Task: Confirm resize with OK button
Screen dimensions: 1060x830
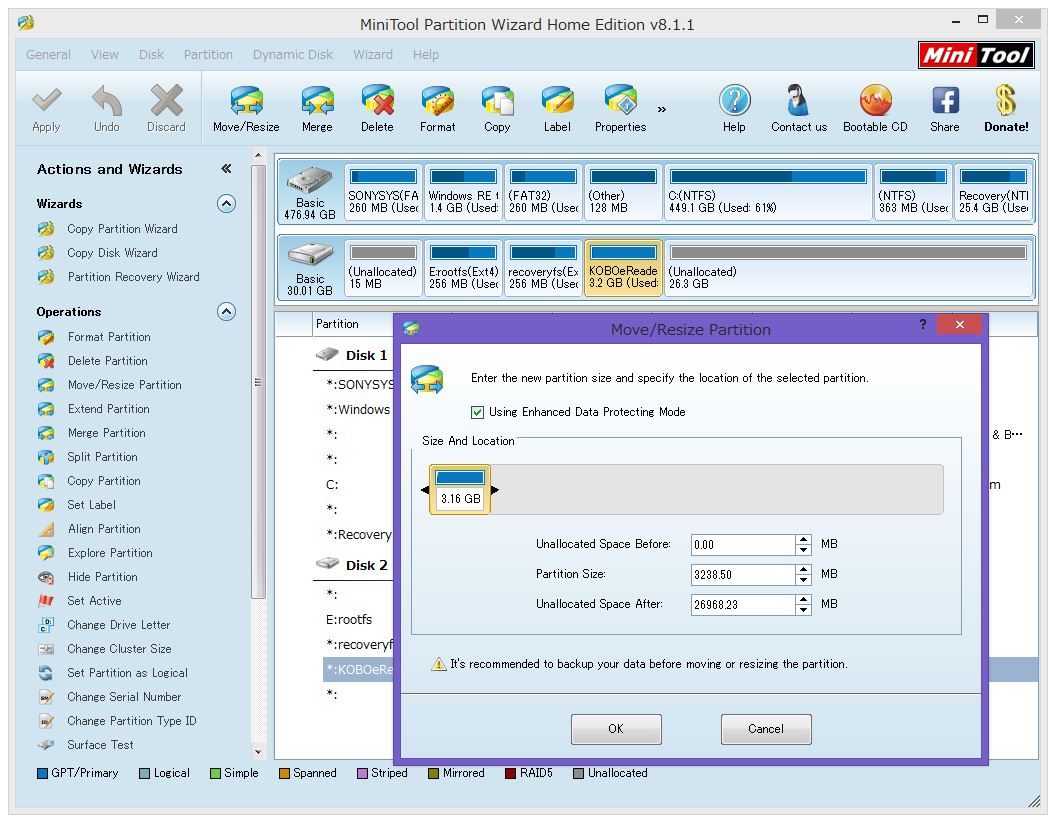Action: tap(616, 729)
